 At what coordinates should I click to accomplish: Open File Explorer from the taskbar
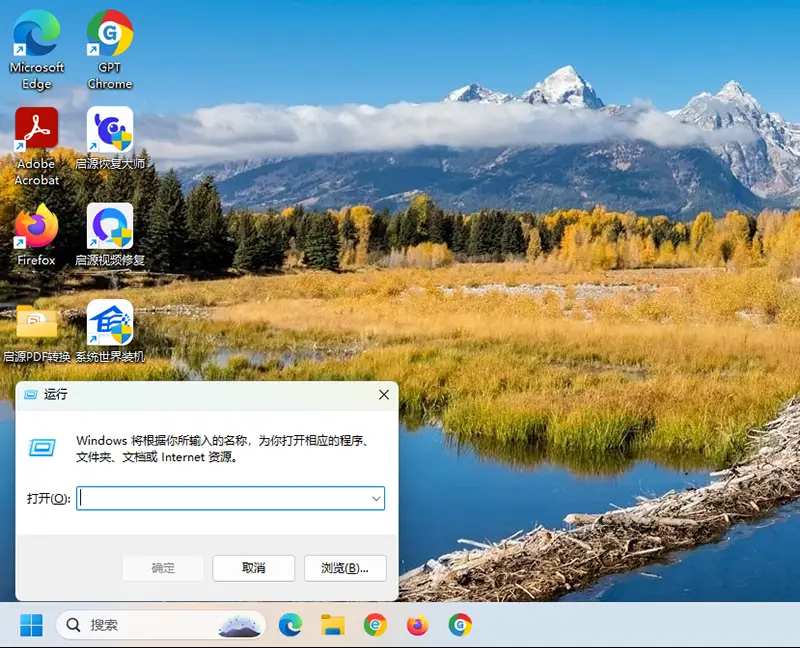[333, 625]
